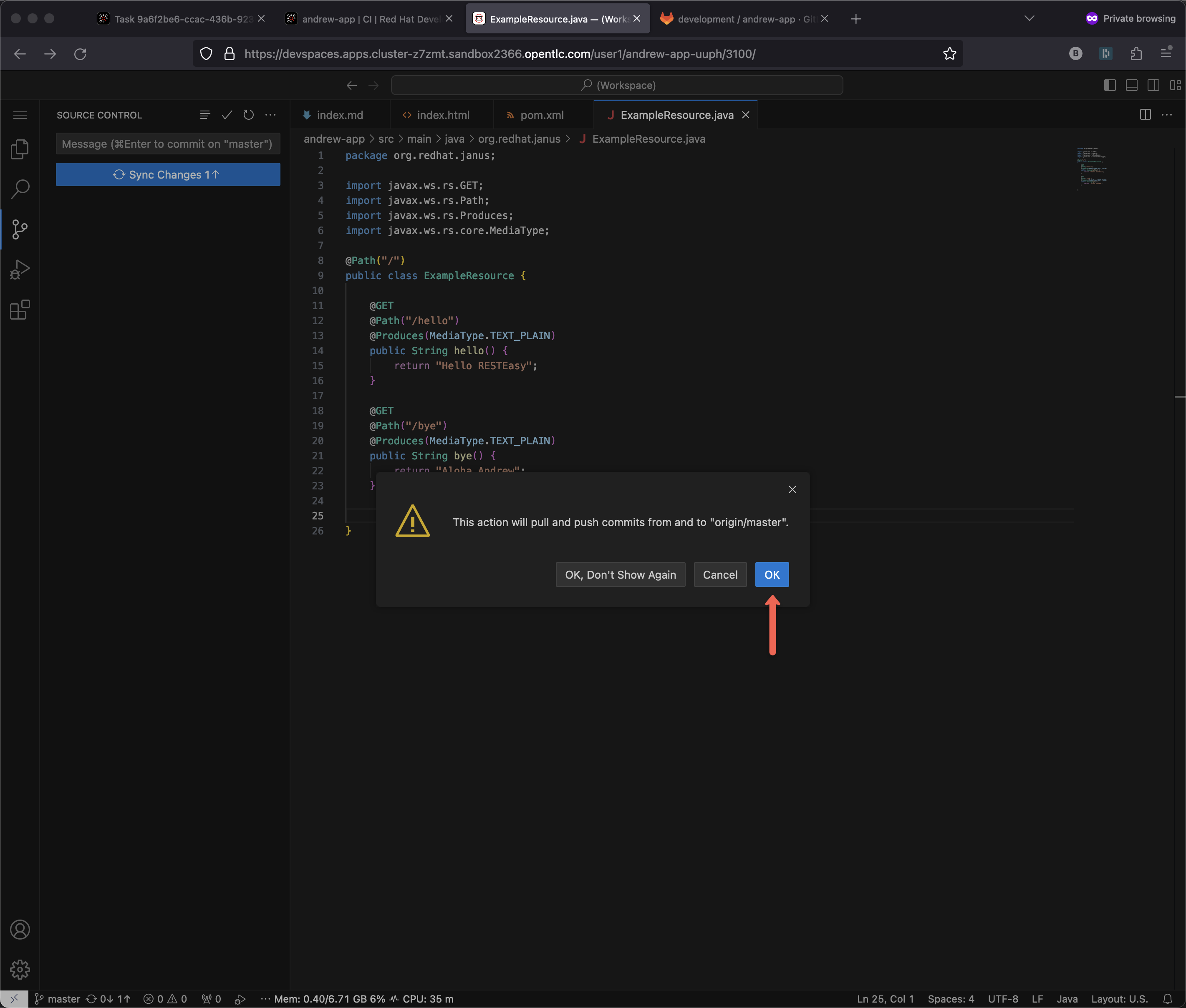Open Source Control more actions menu
Image resolution: width=1186 pixels, height=1008 pixels.
click(271, 115)
